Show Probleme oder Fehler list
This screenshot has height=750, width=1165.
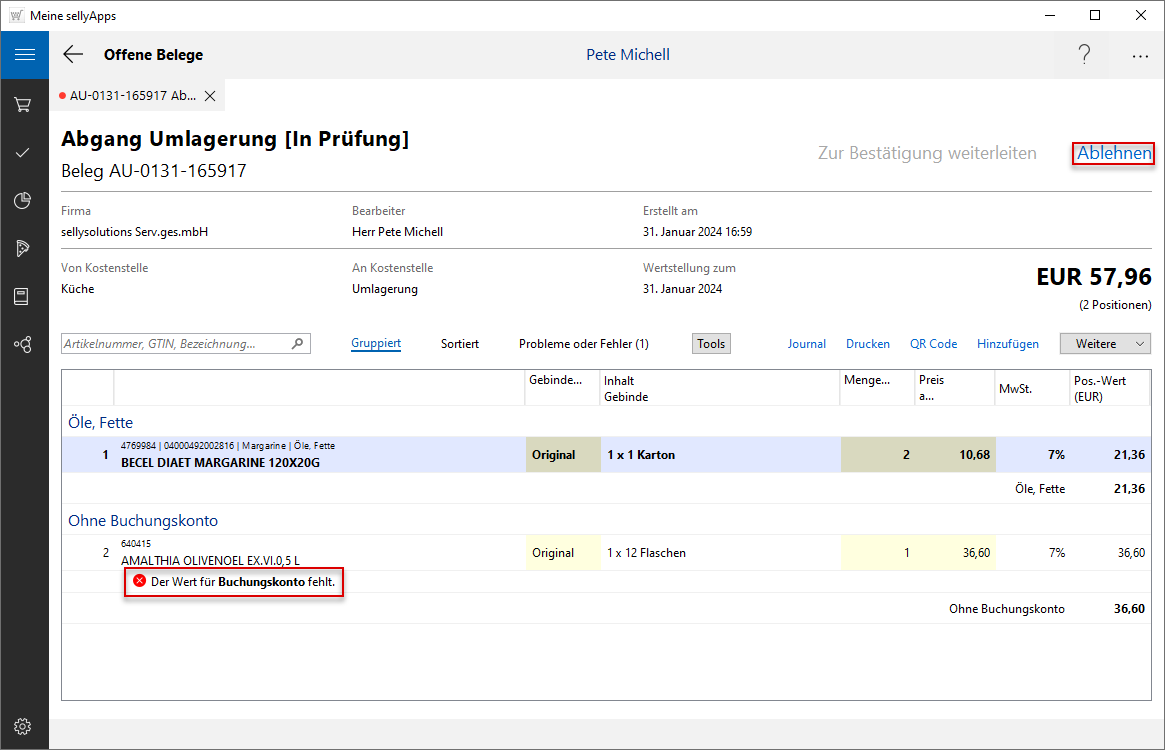583,344
